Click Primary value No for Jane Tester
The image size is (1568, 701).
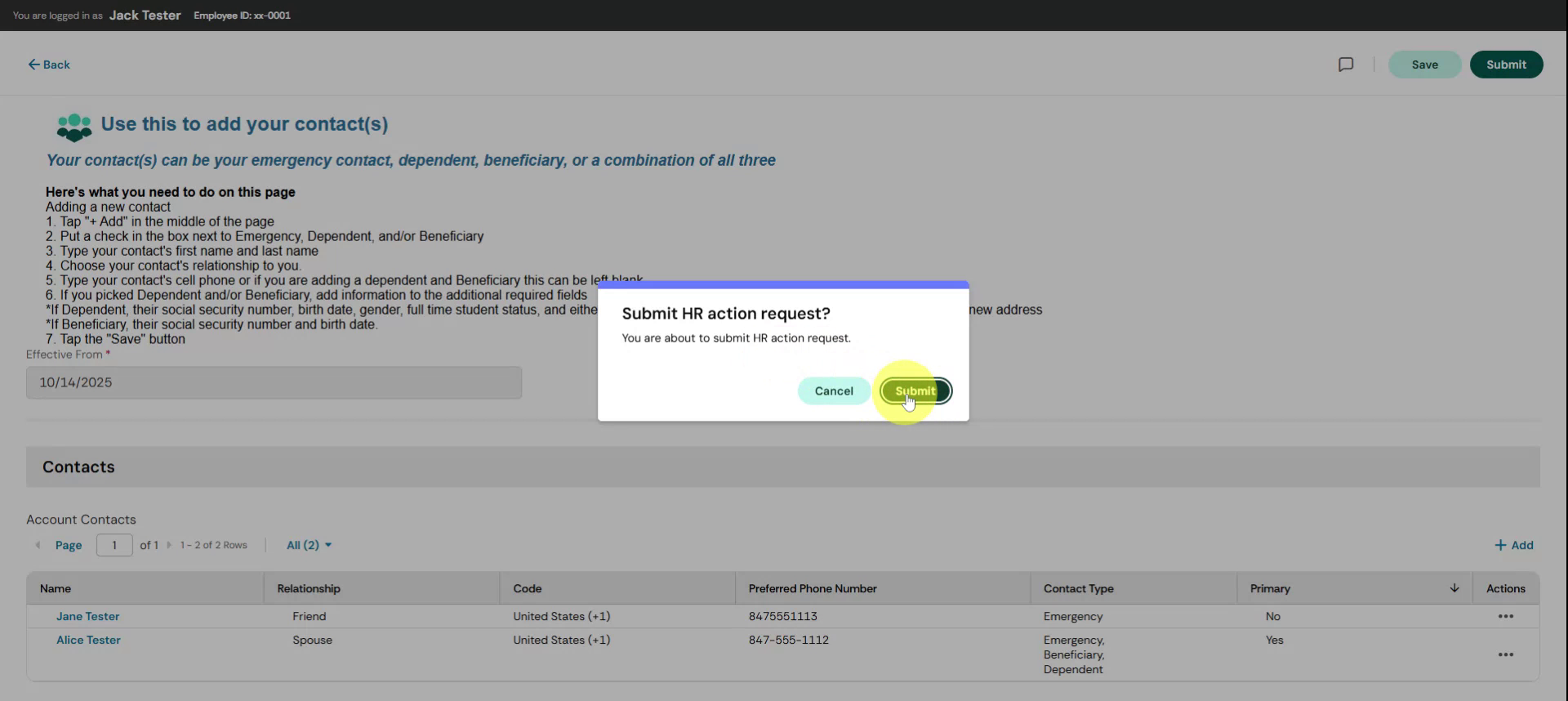point(1272,616)
